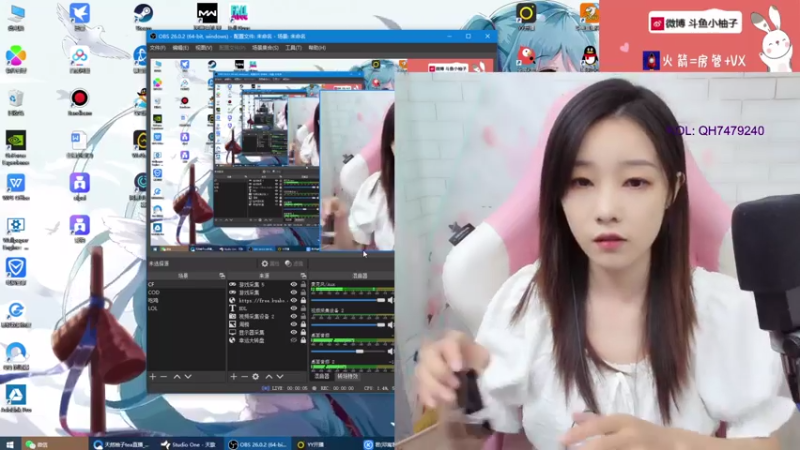
Task: Switch to the Scene Transitions (转场特效) tab
Action: point(347,377)
